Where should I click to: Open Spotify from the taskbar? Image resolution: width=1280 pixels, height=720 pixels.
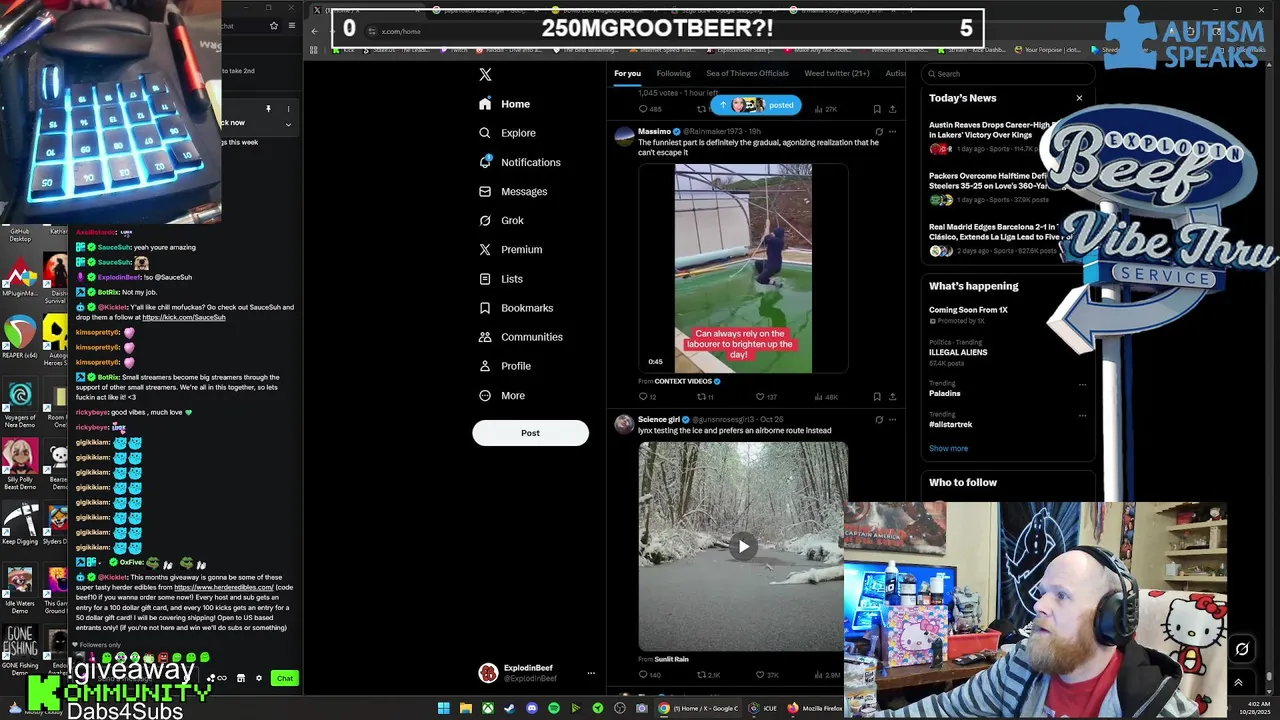click(553, 708)
